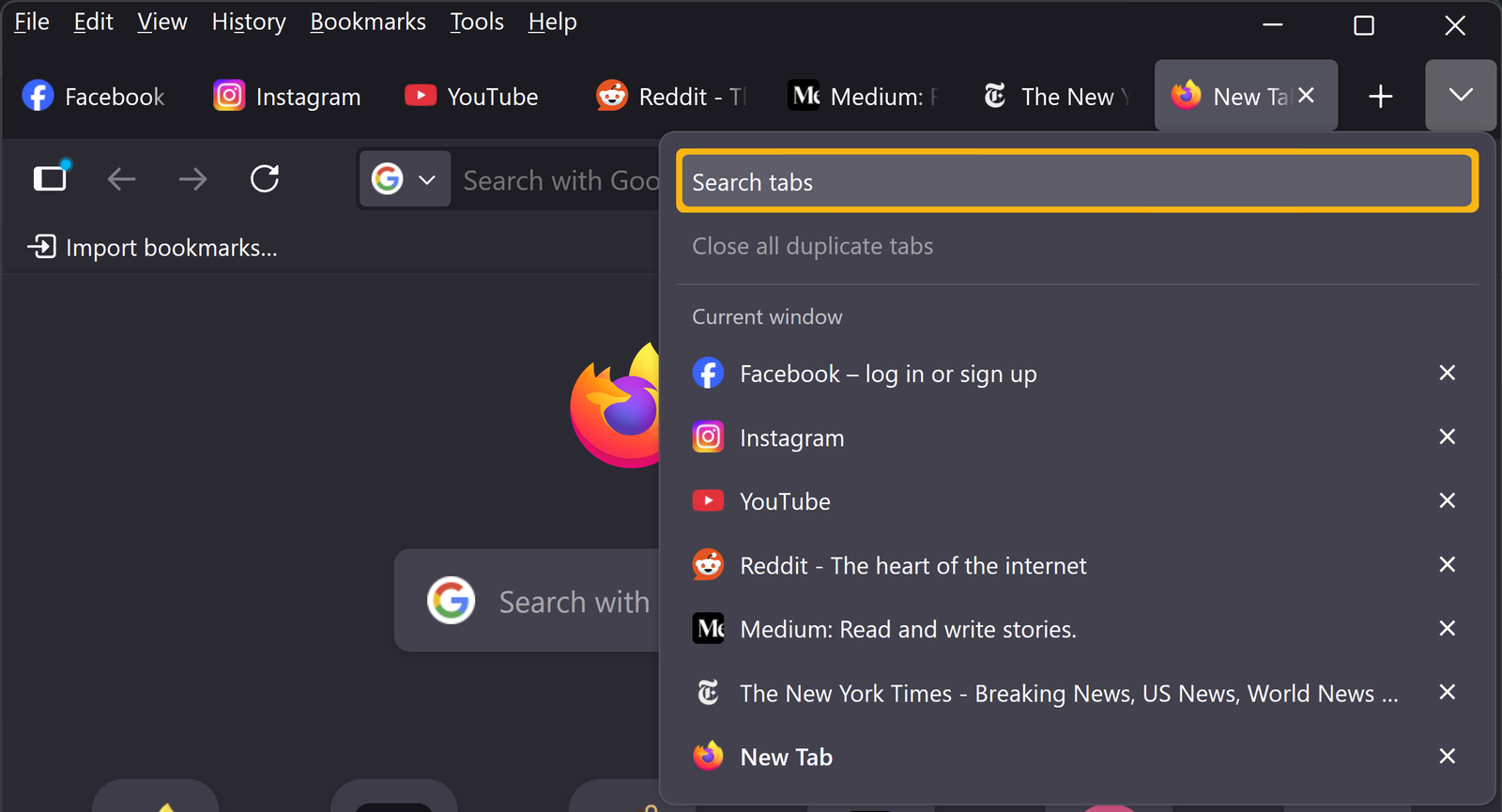The image size is (1502, 812).
Task: Click the Firefox favicon beside New Tab entry
Action: pos(708,756)
